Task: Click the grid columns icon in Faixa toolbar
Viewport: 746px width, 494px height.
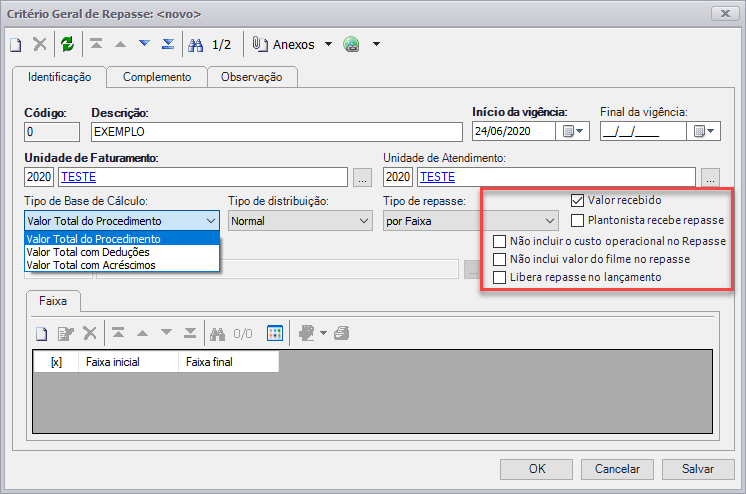Action: tap(275, 333)
